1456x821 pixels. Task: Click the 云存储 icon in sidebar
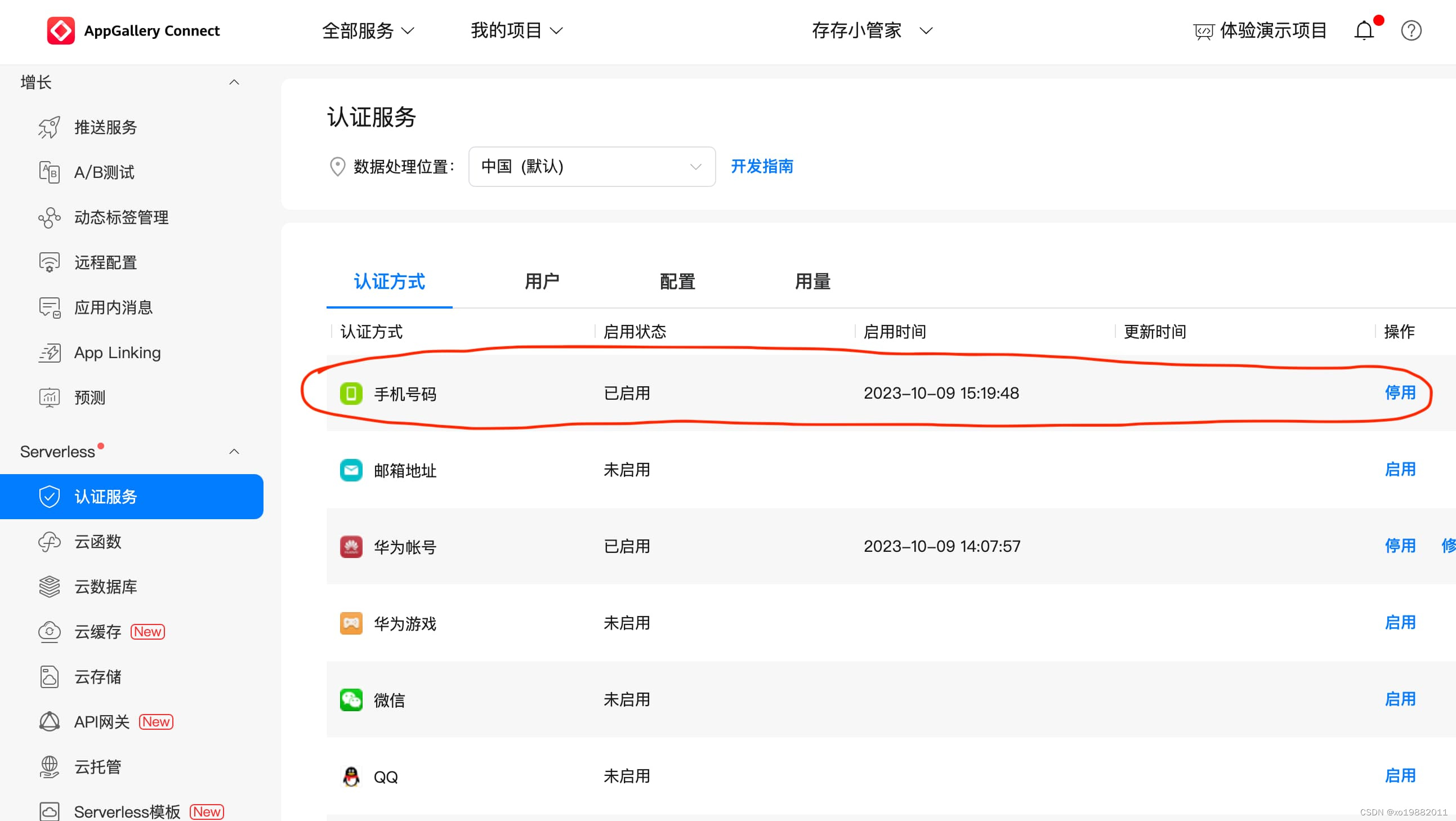(49, 676)
